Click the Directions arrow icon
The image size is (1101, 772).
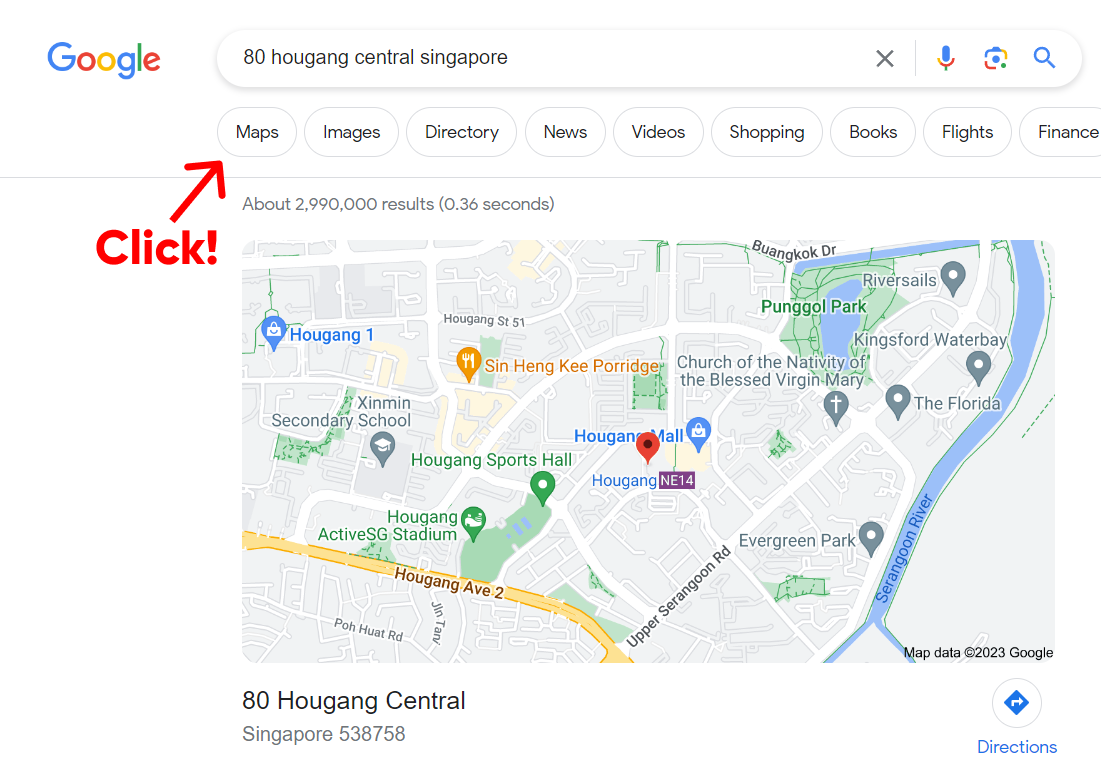point(1016,702)
